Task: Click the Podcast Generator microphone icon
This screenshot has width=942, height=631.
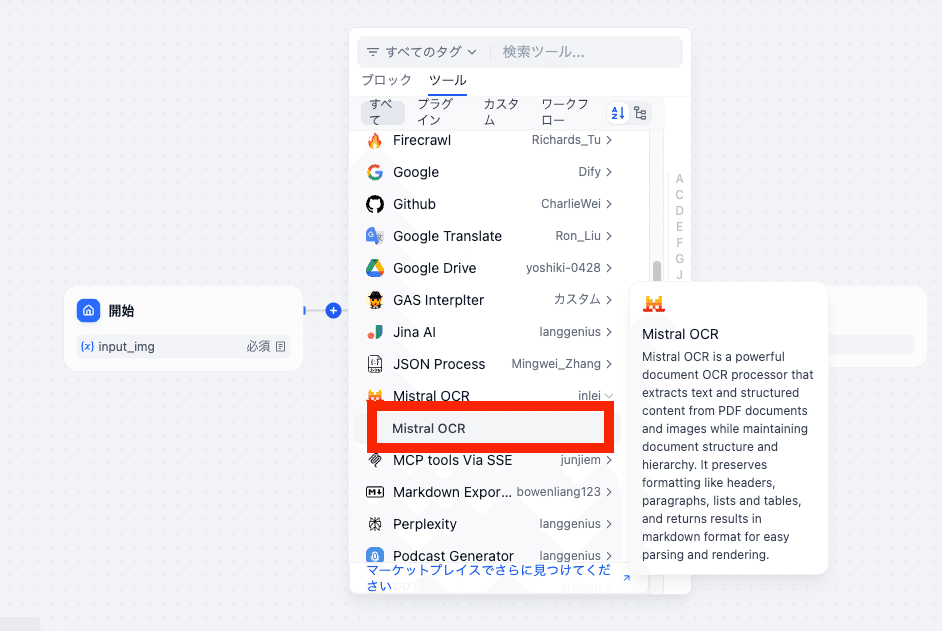Action: pos(374,556)
